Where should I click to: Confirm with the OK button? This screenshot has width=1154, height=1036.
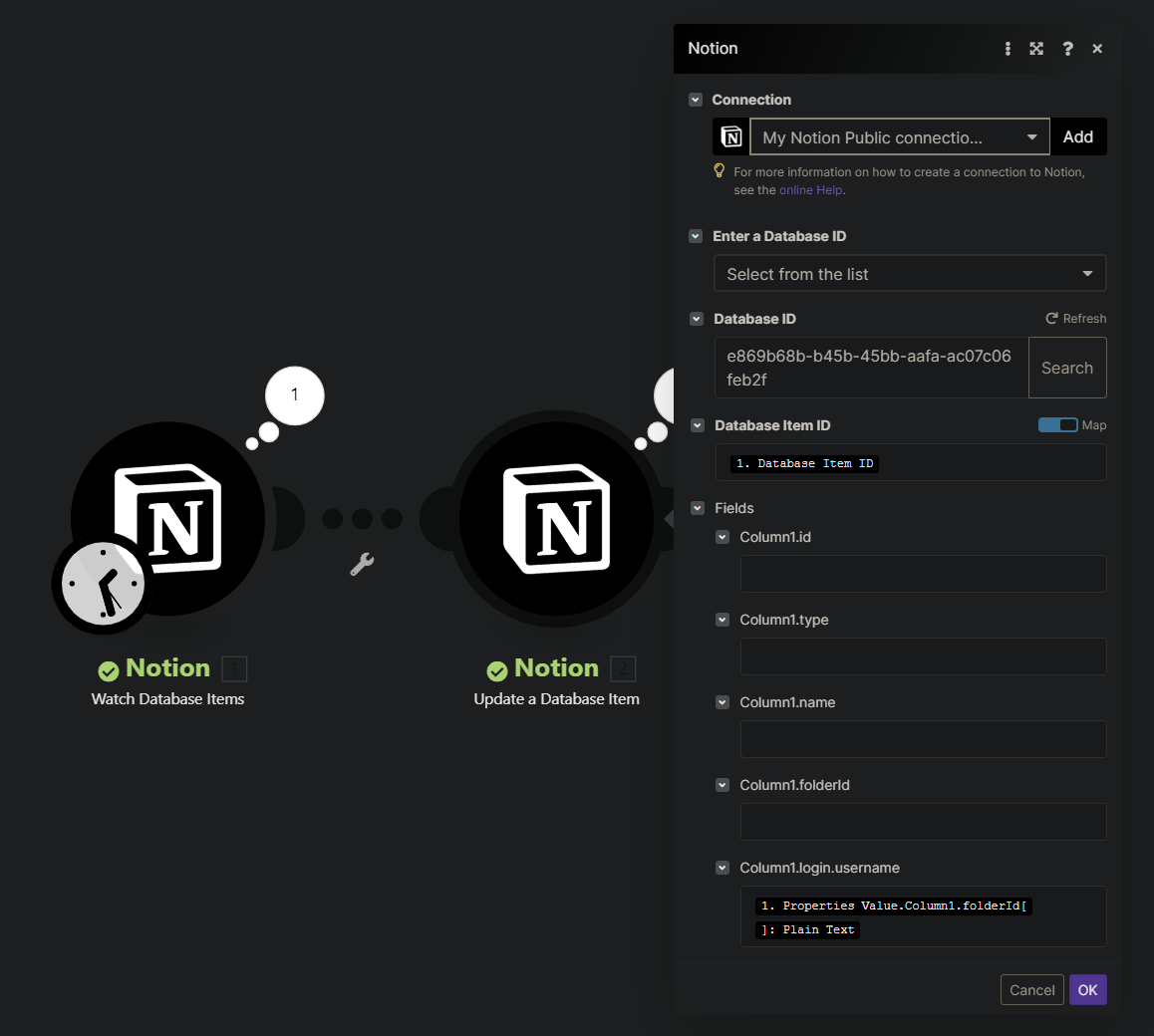pos(1088,990)
